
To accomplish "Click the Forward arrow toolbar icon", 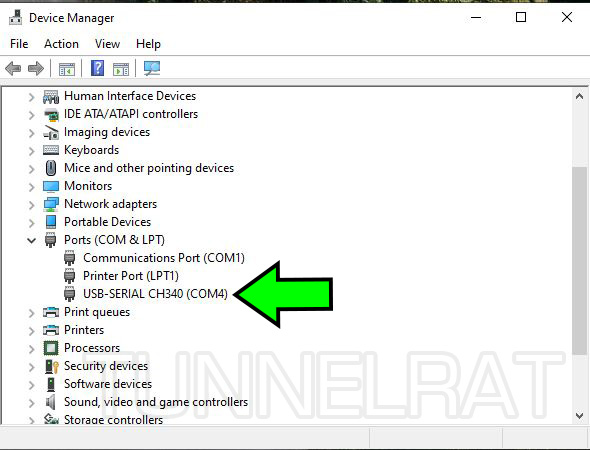I will (x=36, y=68).
